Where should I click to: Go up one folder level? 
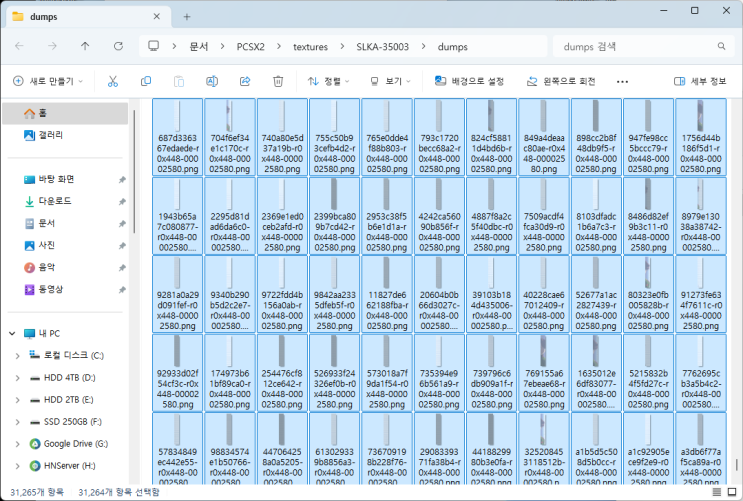85,46
